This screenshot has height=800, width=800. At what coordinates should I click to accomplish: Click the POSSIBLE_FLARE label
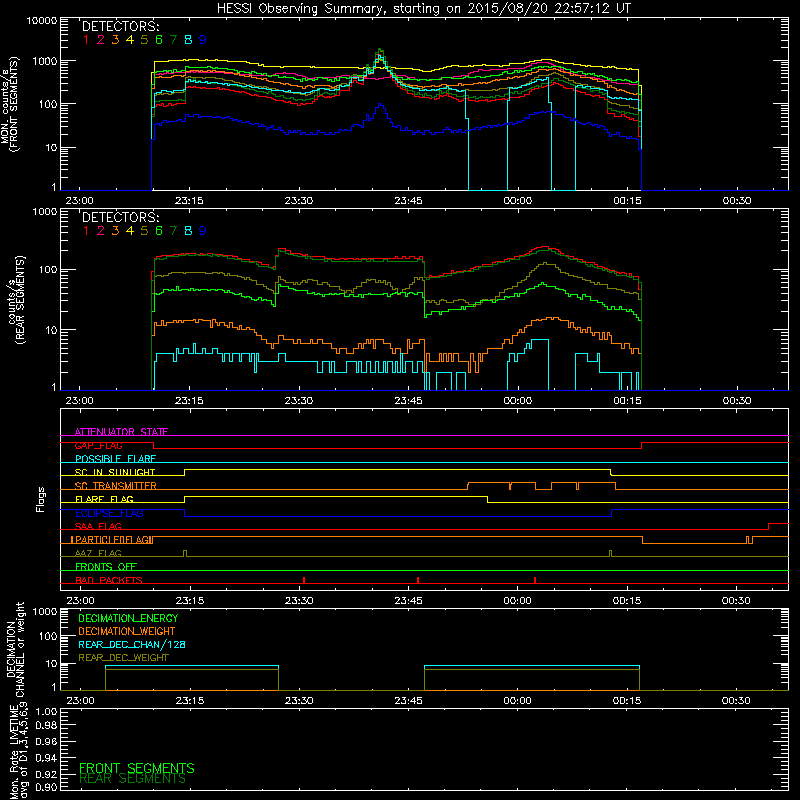115,459
